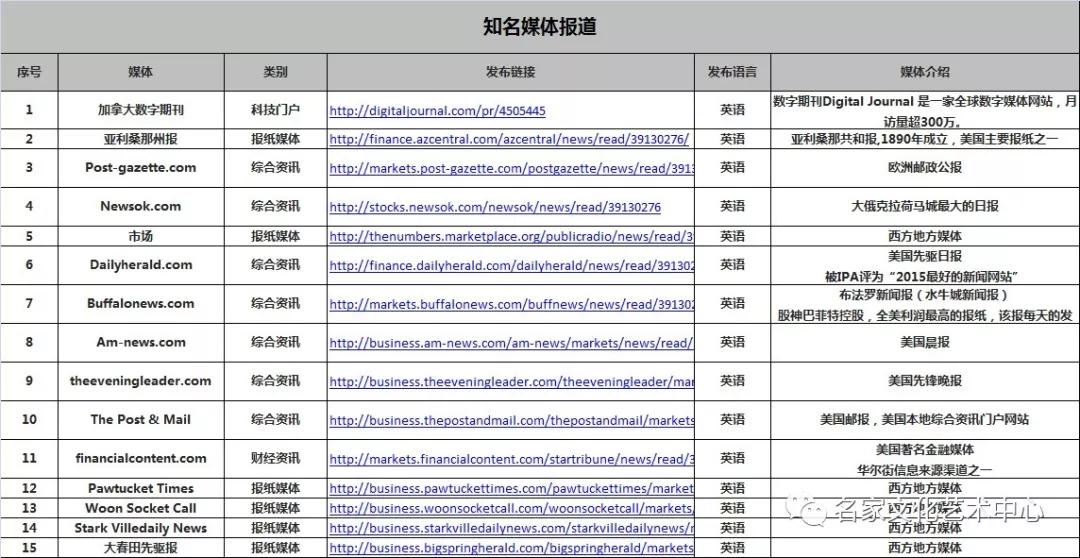Open the finance.dailyherald.com link
The image size is (1080, 558).
tap(511, 265)
